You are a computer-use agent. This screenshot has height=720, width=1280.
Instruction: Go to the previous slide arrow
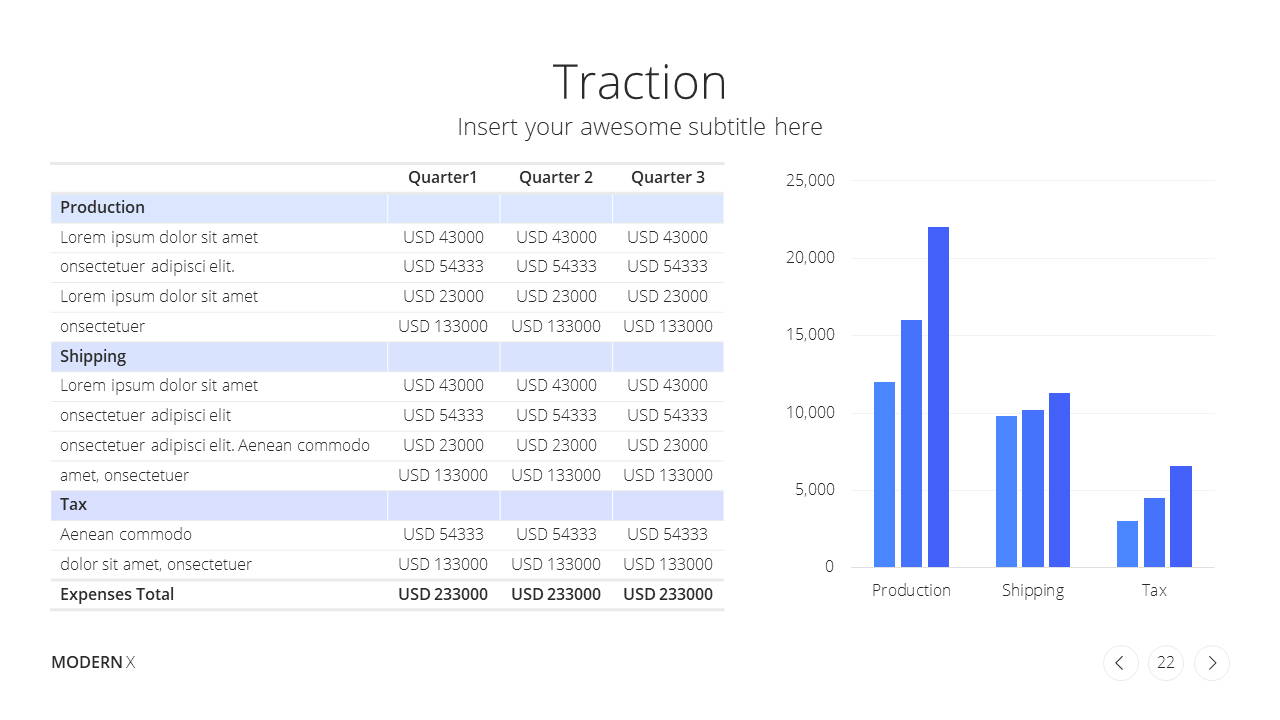tap(1120, 663)
